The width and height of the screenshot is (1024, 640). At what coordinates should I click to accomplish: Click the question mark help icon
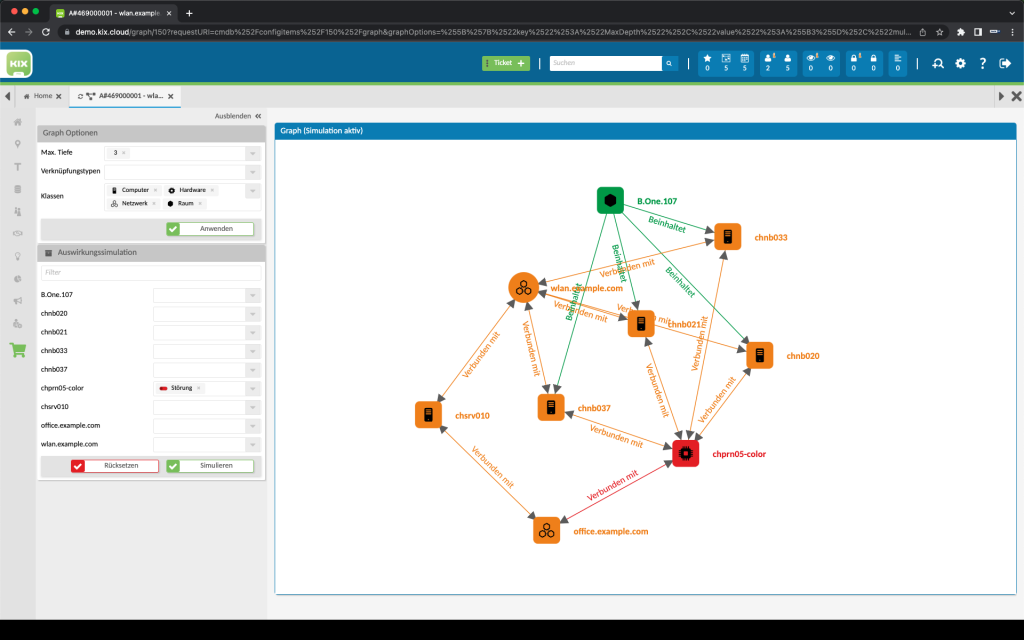982,63
